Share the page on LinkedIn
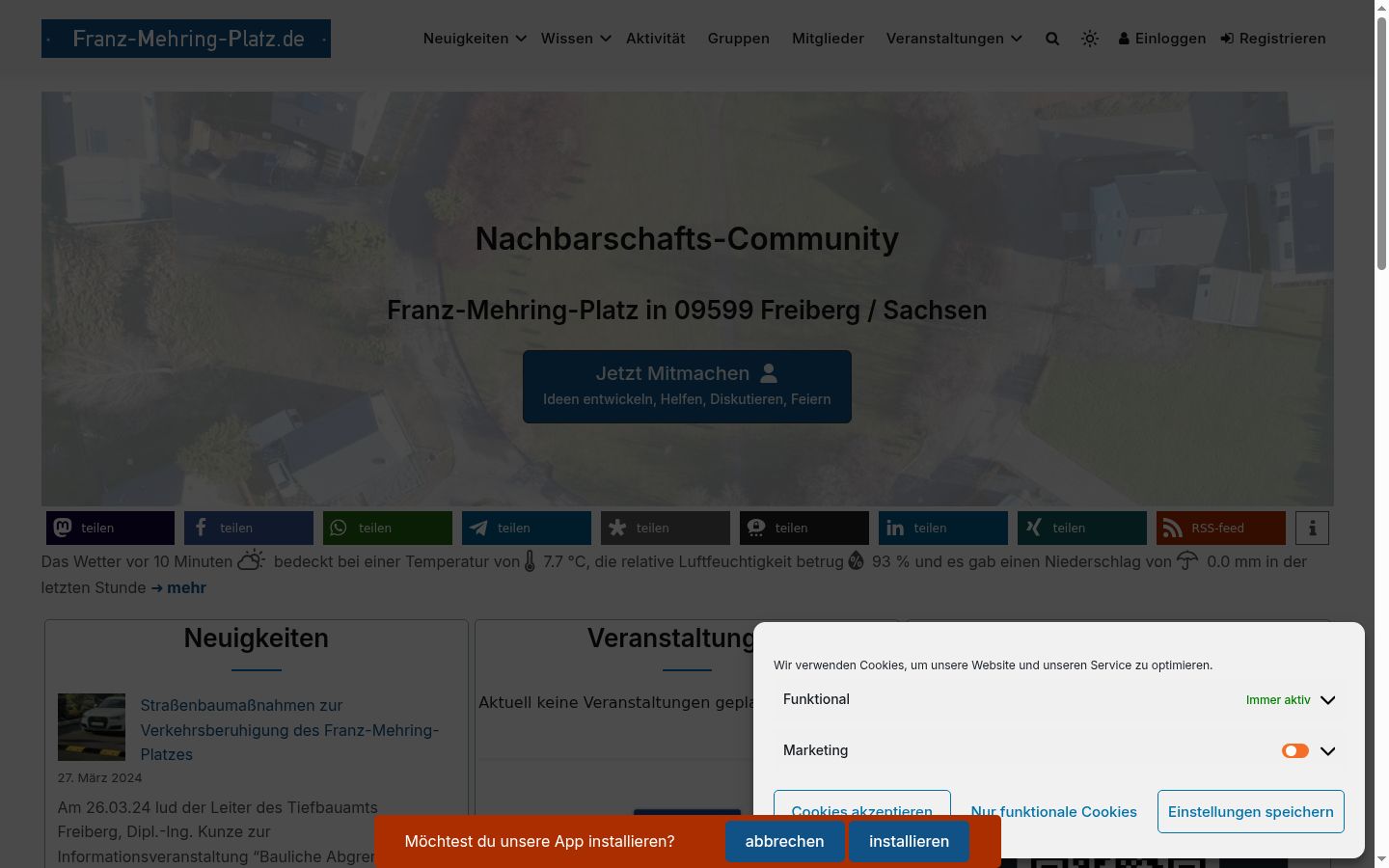This screenshot has width=1389, height=868. click(943, 528)
